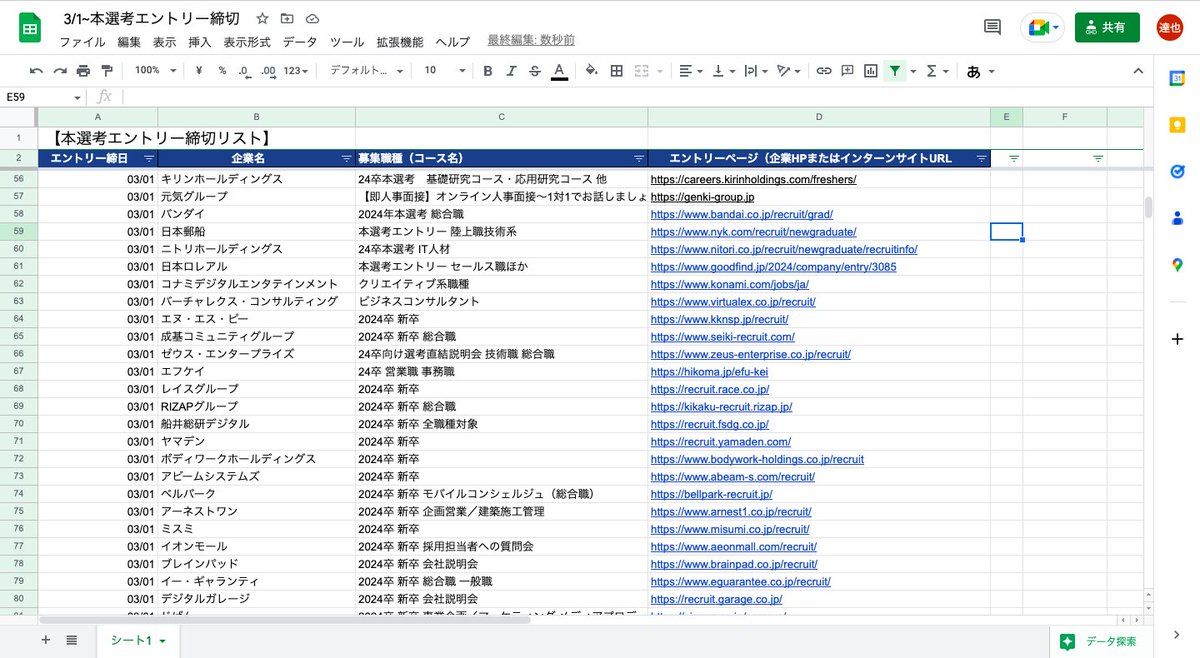Open filter for エントリー締日 column
The width and height of the screenshot is (1200, 658).
point(149,159)
